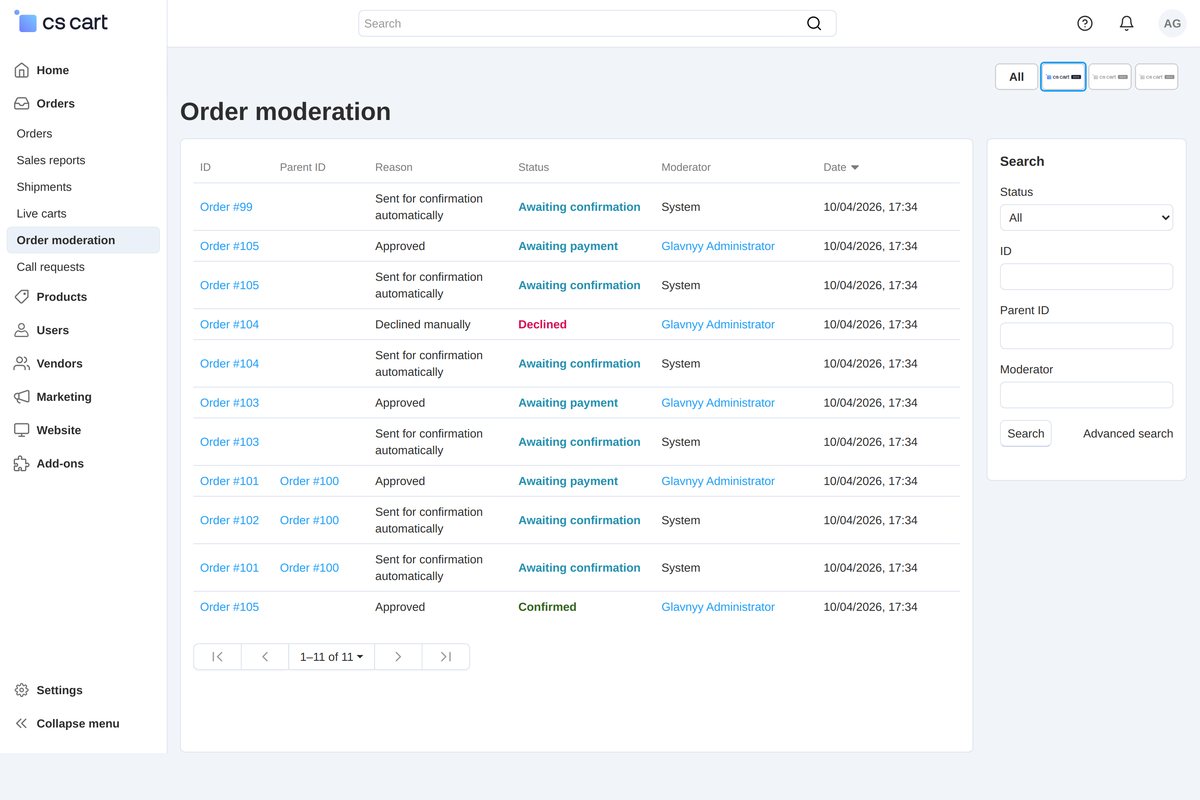This screenshot has width=1200, height=800.
Task: Click the Confirmed status text
Action: (547, 607)
